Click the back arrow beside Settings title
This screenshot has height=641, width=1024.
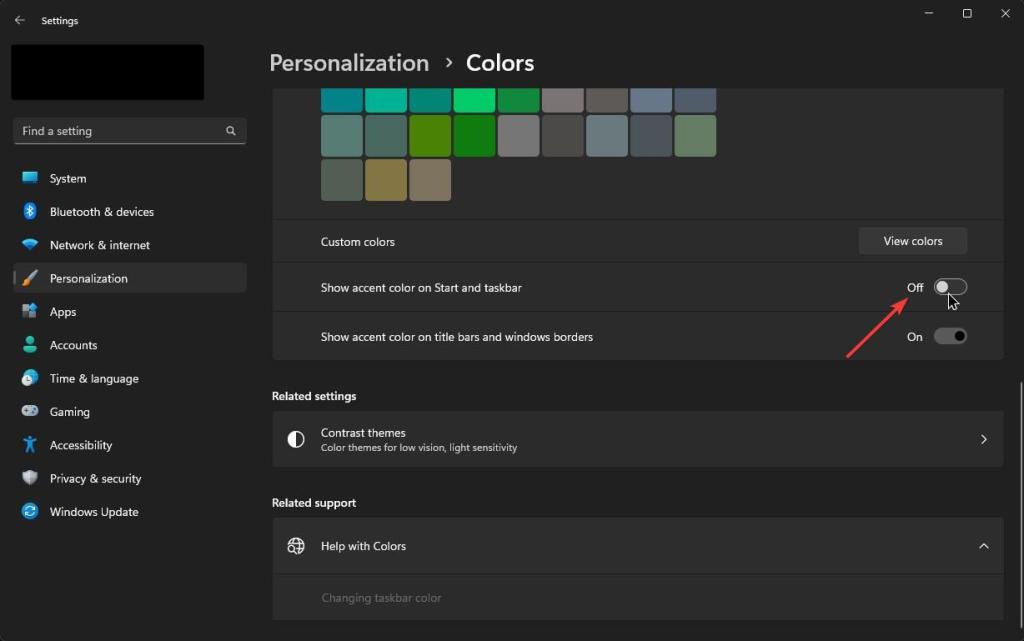tap(20, 20)
